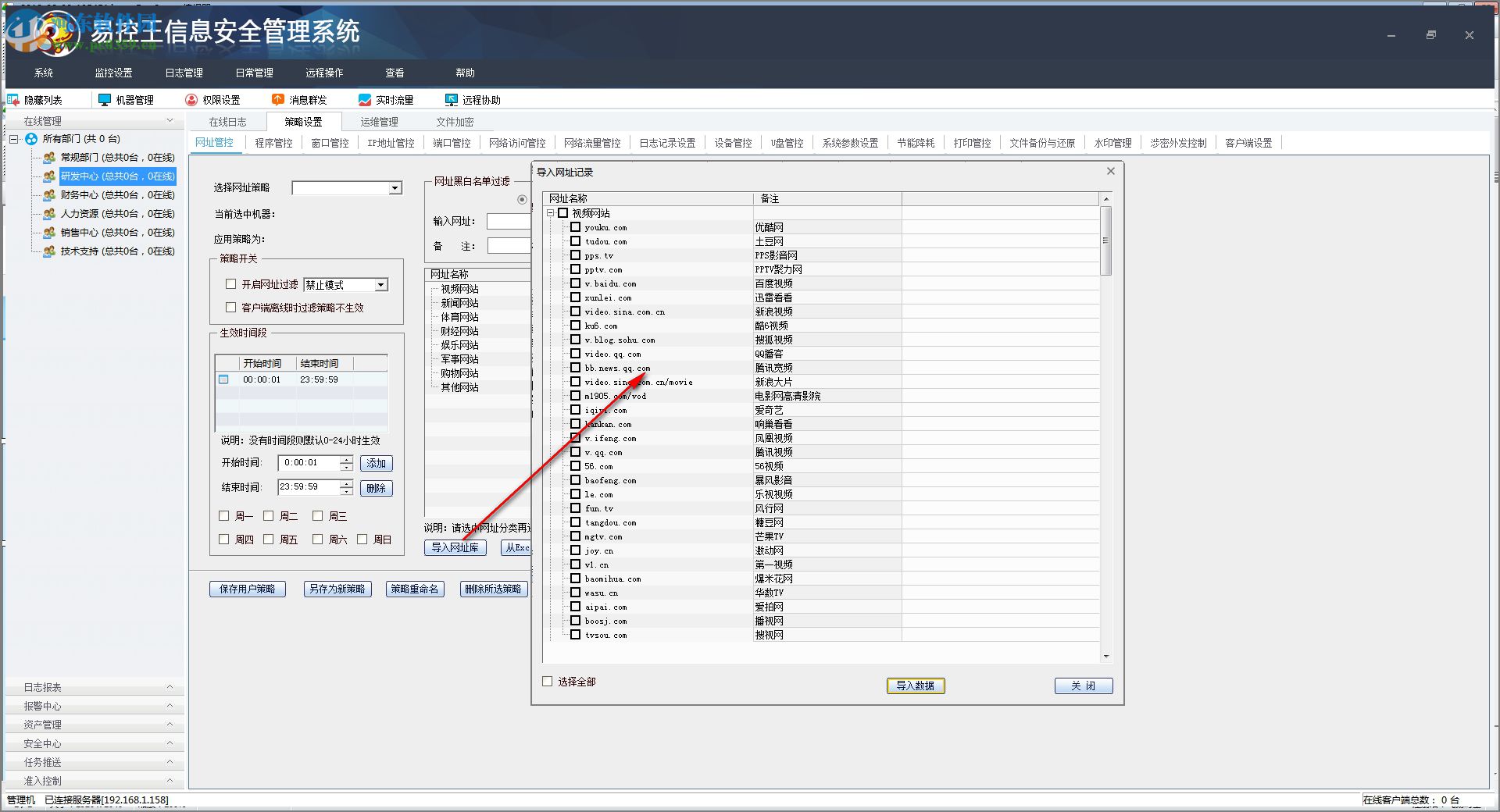Expand 资产管理 panel
Screen dimensions: 1500x812
coord(170,725)
